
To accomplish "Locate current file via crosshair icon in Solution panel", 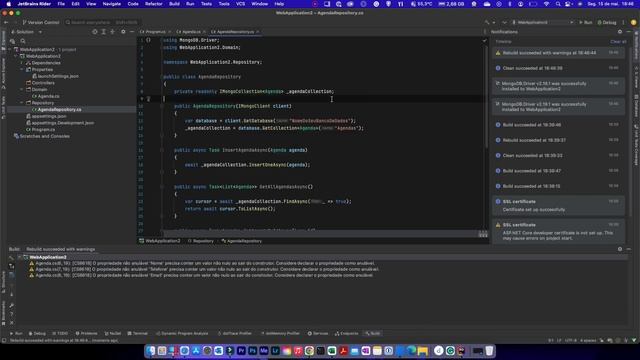I will click(x=95, y=32).
